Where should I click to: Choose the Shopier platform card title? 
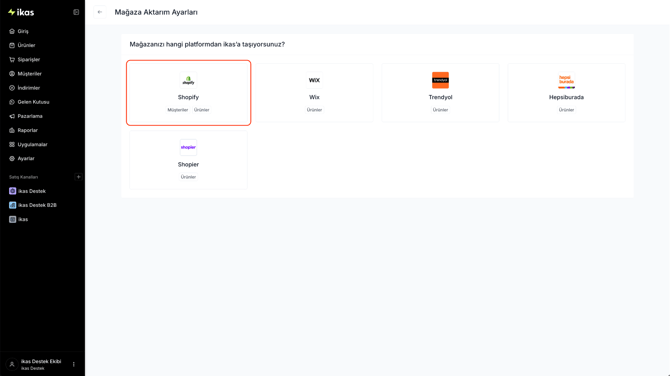(x=188, y=164)
